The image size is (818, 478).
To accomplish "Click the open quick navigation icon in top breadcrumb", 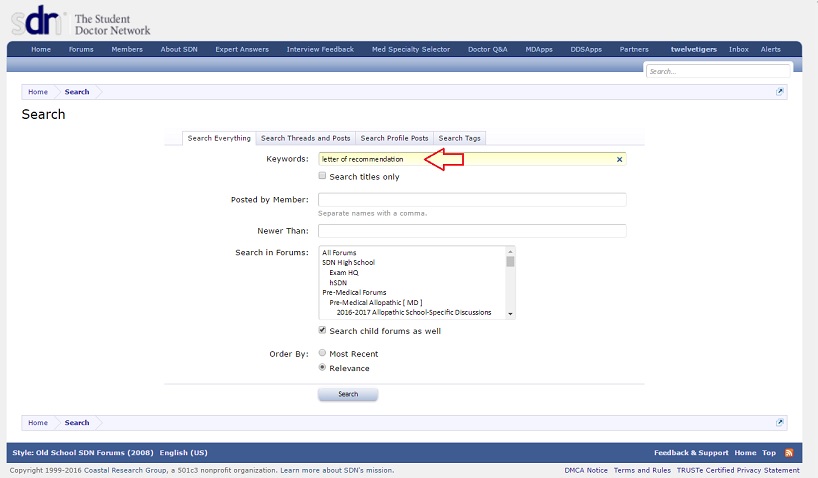I will [780, 92].
